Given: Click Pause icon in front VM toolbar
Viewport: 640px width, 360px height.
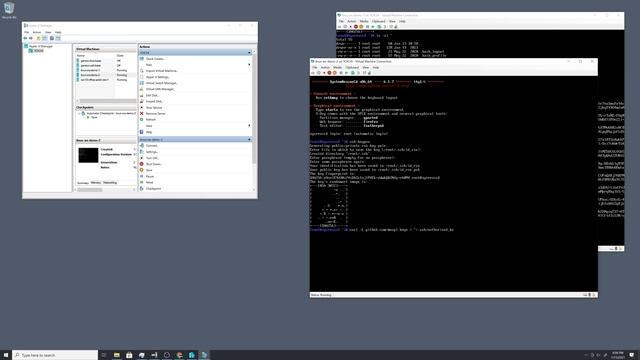Looking at the screenshot, I should pyautogui.click(x=341, y=73).
